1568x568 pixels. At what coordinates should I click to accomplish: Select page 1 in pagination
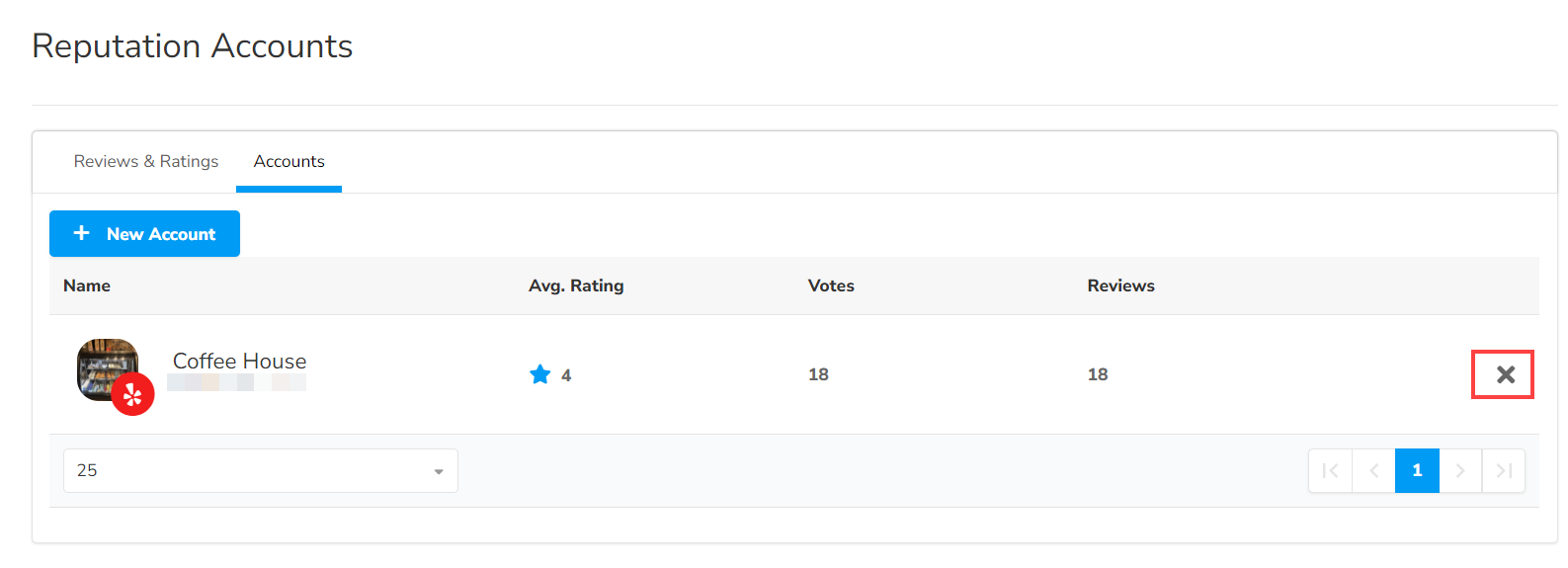pyautogui.click(x=1417, y=471)
